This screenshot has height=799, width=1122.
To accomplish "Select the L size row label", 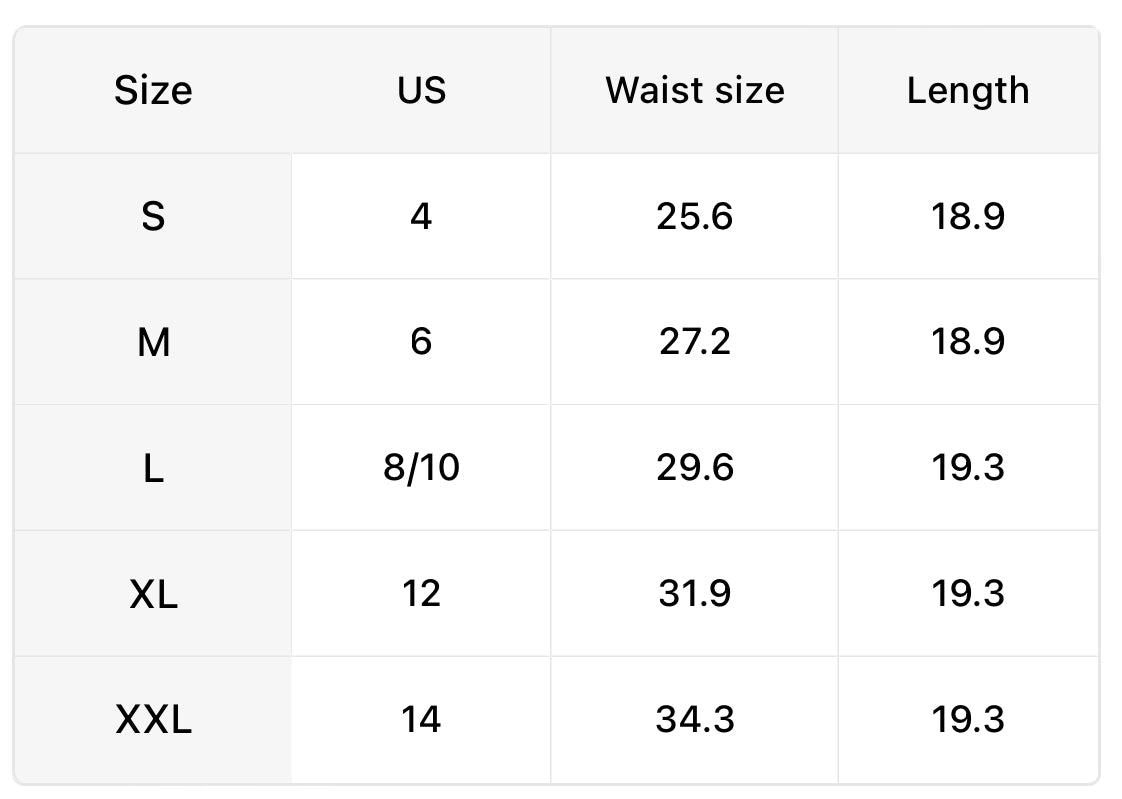I will point(153,468).
